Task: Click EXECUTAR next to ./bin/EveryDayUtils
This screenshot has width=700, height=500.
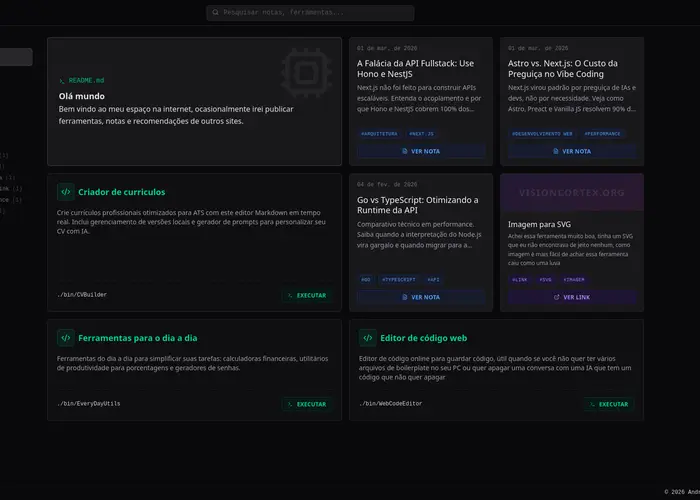Action: [x=307, y=404]
